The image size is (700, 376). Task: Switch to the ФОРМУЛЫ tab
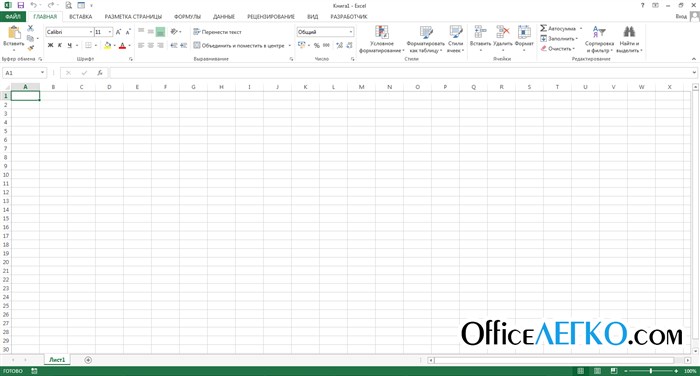188,17
